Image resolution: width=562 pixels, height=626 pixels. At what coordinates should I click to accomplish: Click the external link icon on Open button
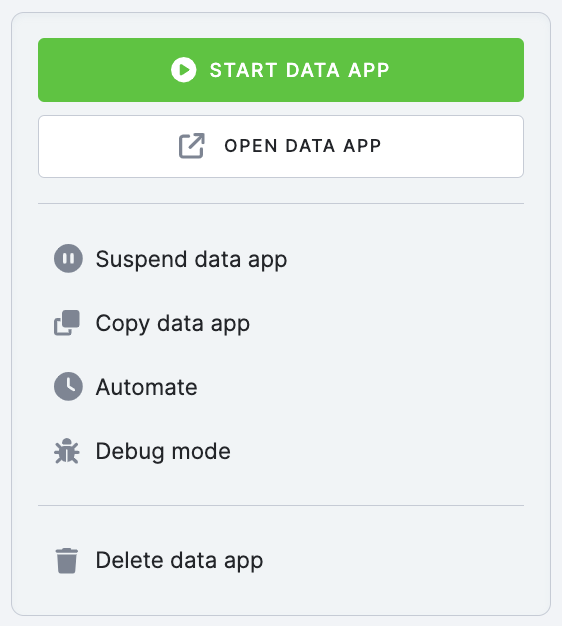192,146
